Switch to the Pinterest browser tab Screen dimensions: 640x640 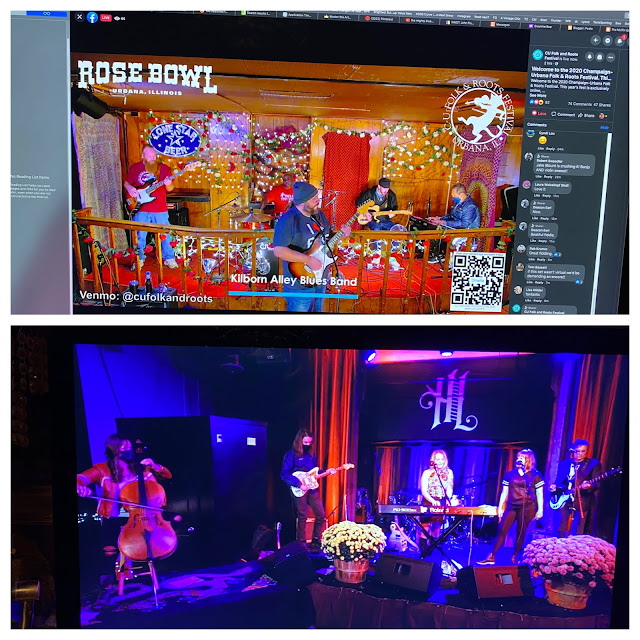[380, 18]
